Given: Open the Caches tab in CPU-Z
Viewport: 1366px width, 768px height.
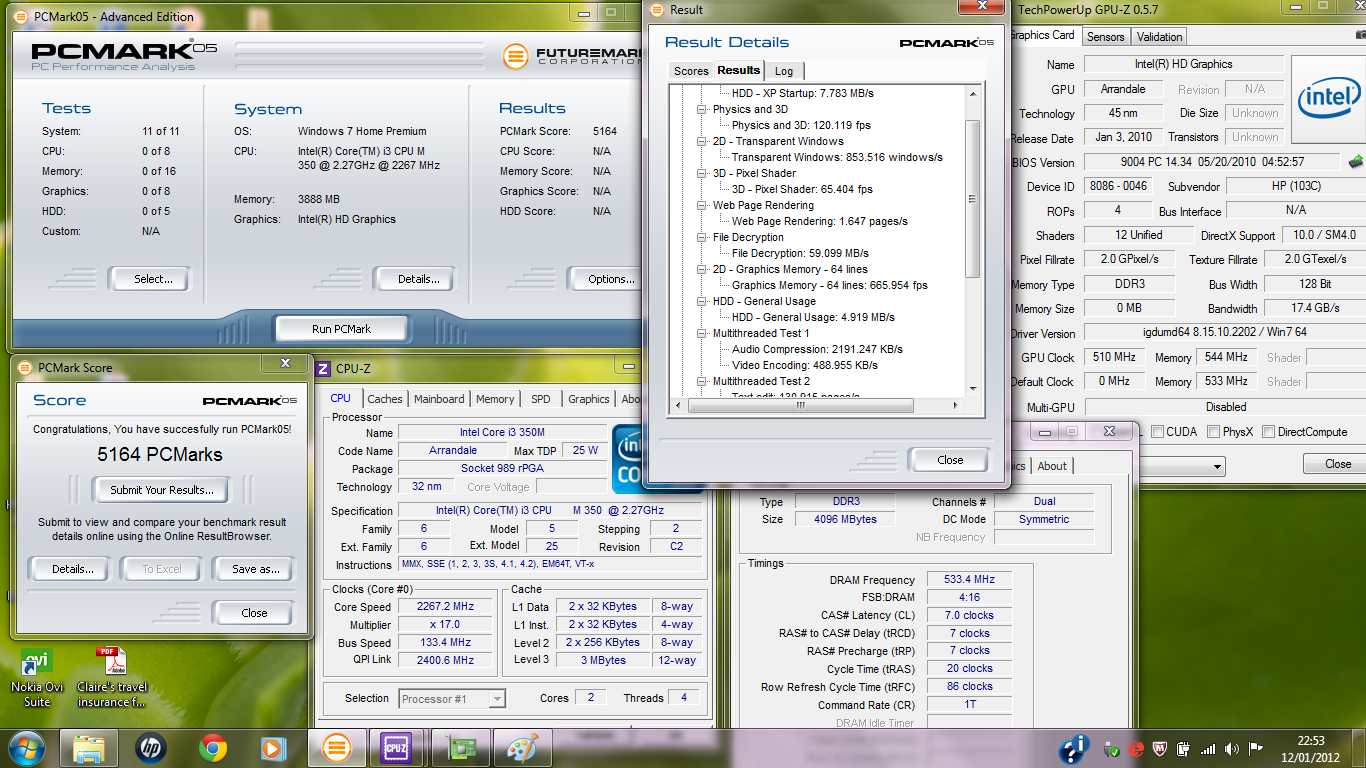Looking at the screenshot, I should click(x=385, y=399).
